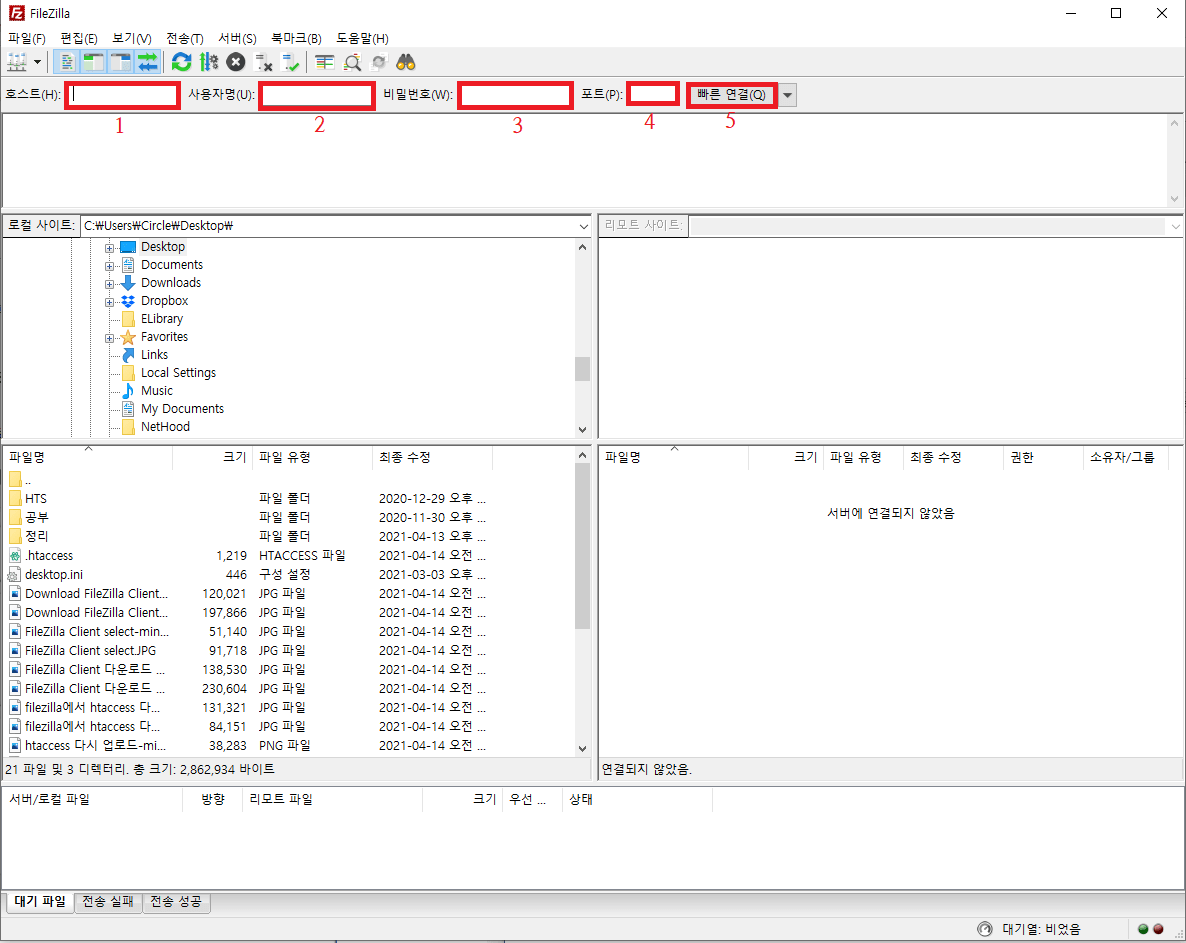Open the 로컬 사이트 path dropdown
The image size is (1186, 943).
[584, 226]
